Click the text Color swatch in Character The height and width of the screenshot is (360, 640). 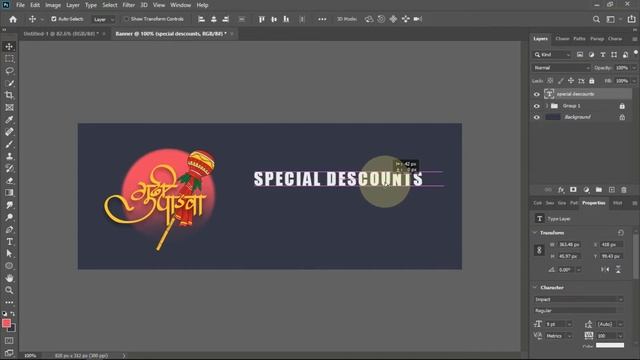pos(610,345)
